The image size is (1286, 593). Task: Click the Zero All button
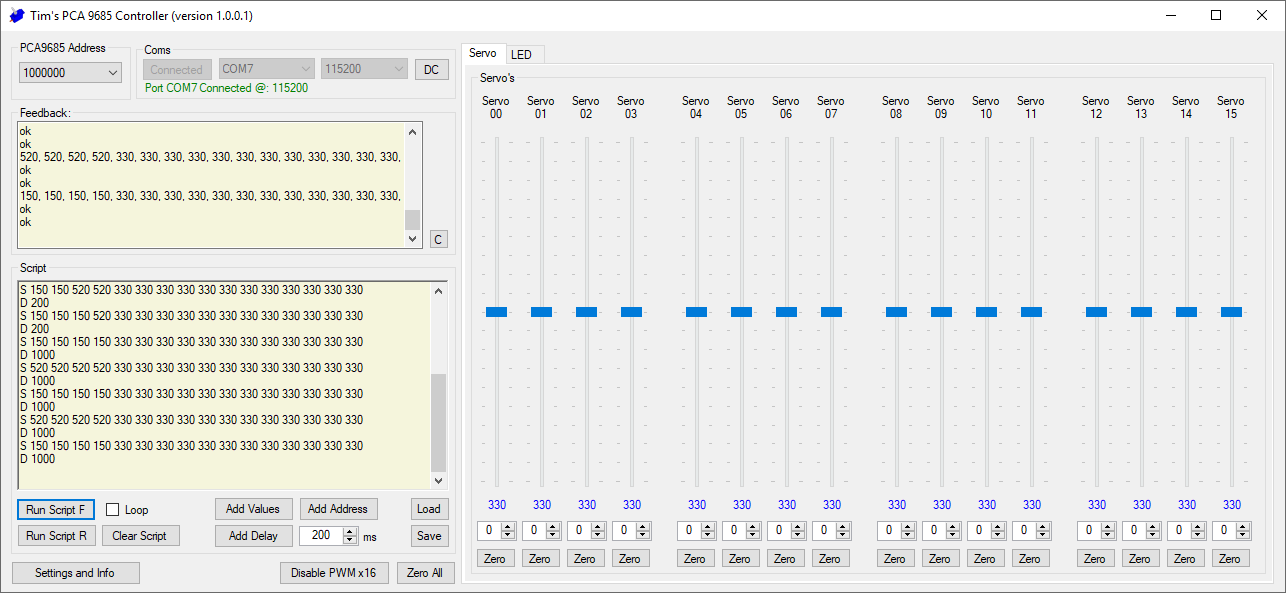tap(425, 573)
